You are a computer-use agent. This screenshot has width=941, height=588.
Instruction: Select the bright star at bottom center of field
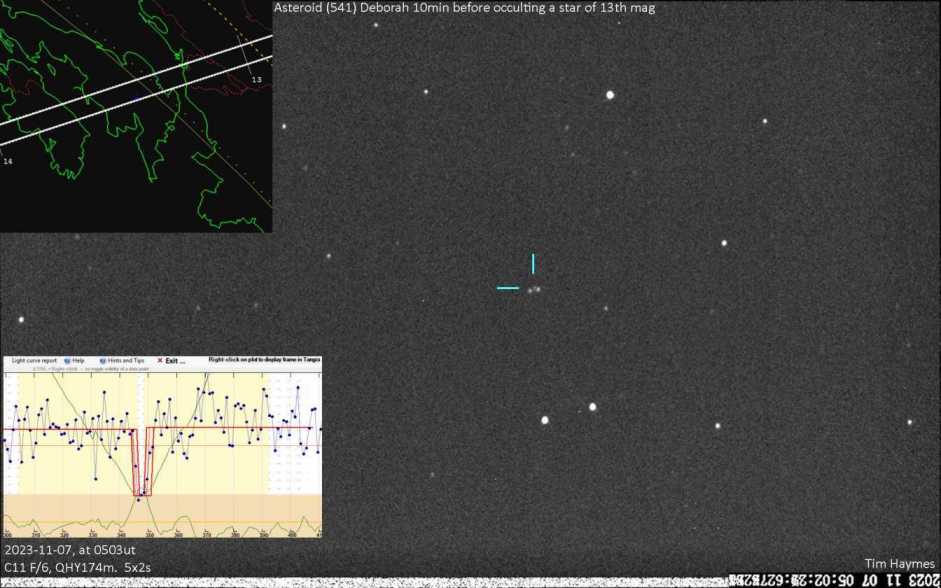pos(545,420)
